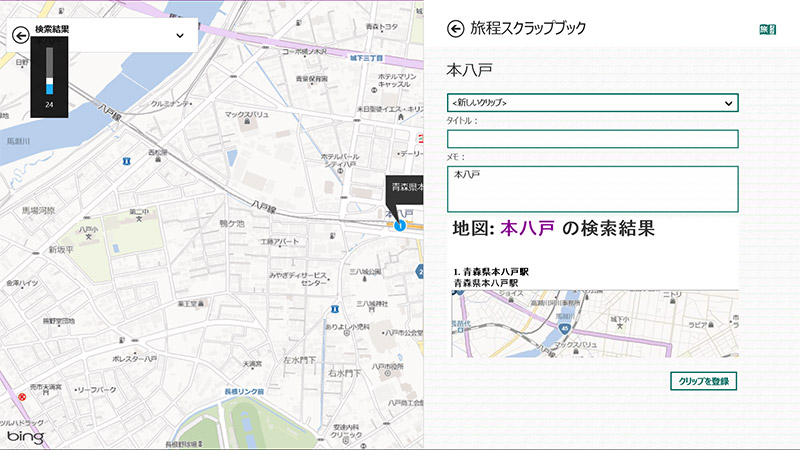Click the Bing logo on the map

24,438
